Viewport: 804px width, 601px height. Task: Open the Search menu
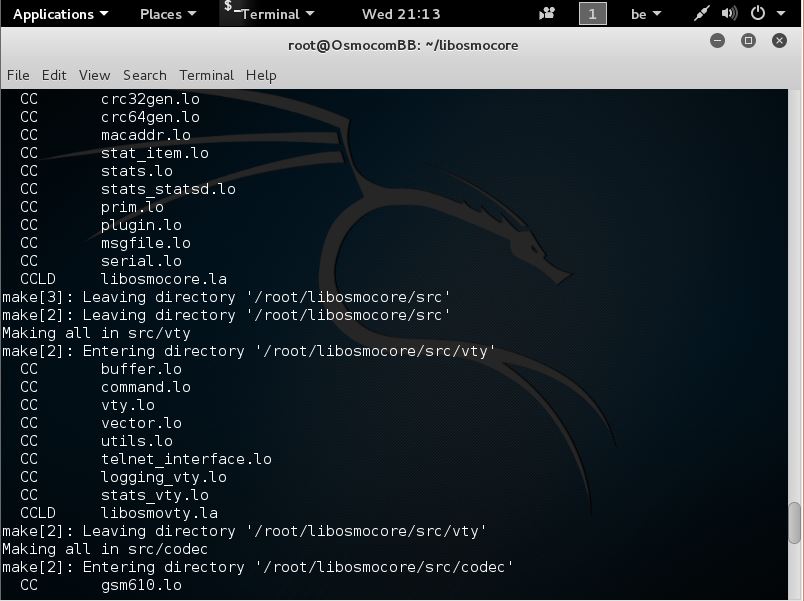145,75
